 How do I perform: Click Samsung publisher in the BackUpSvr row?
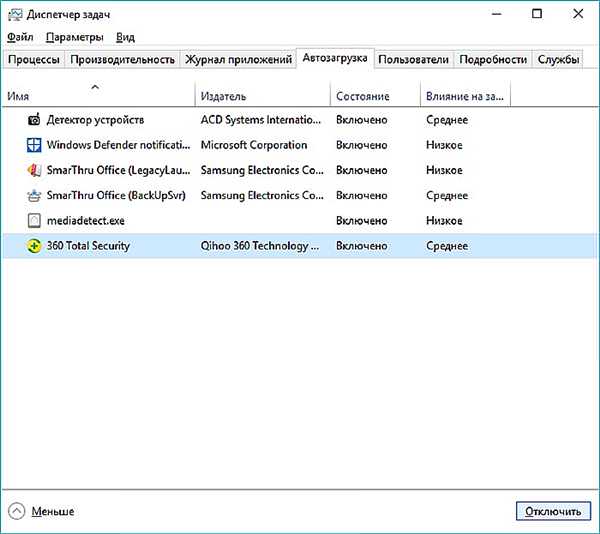coord(262,195)
